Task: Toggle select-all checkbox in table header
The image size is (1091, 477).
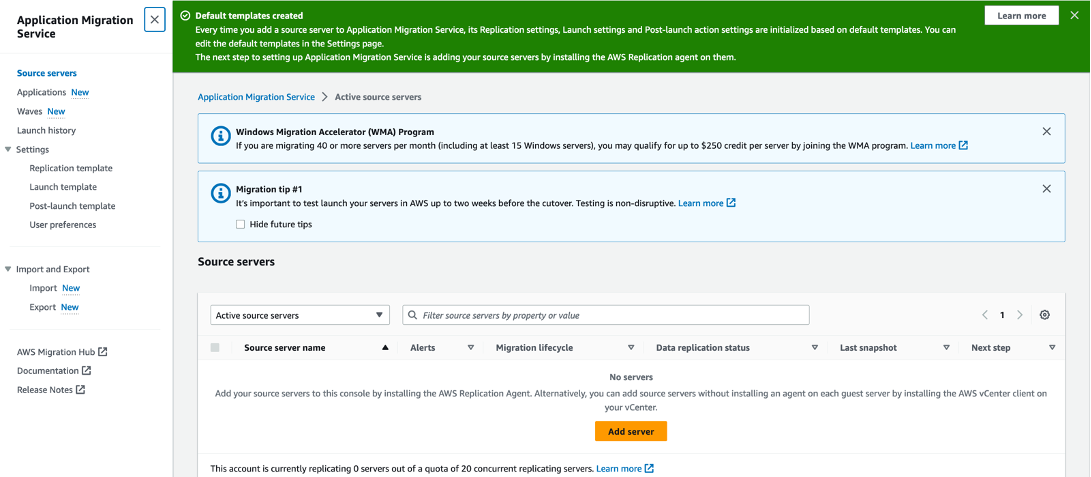Action: (215, 348)
